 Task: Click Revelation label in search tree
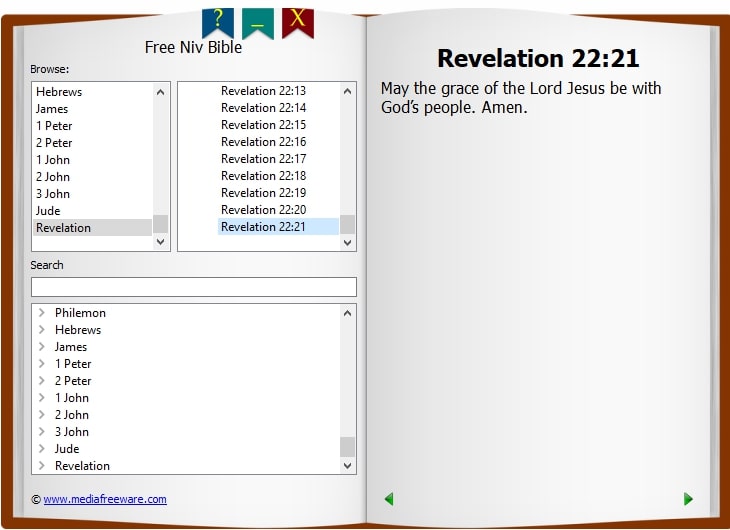coord(82,466)
